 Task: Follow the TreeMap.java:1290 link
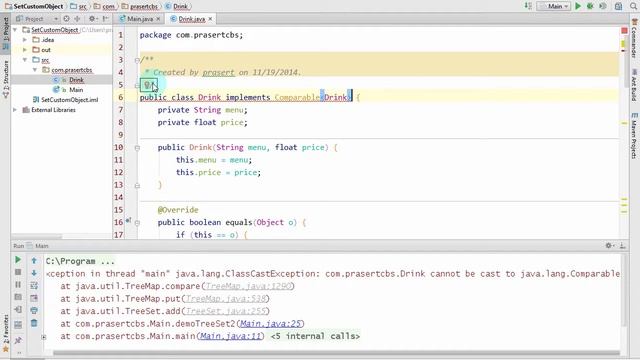(x=248, y=286)
